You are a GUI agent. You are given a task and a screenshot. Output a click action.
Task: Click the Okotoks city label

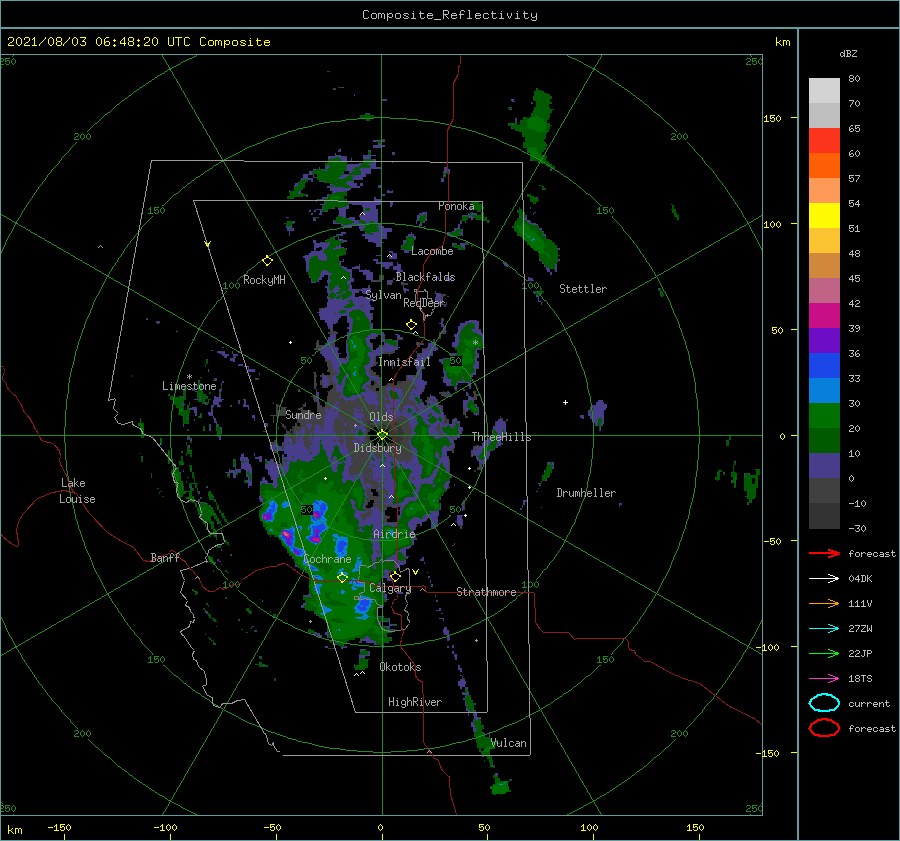[400, 667]
